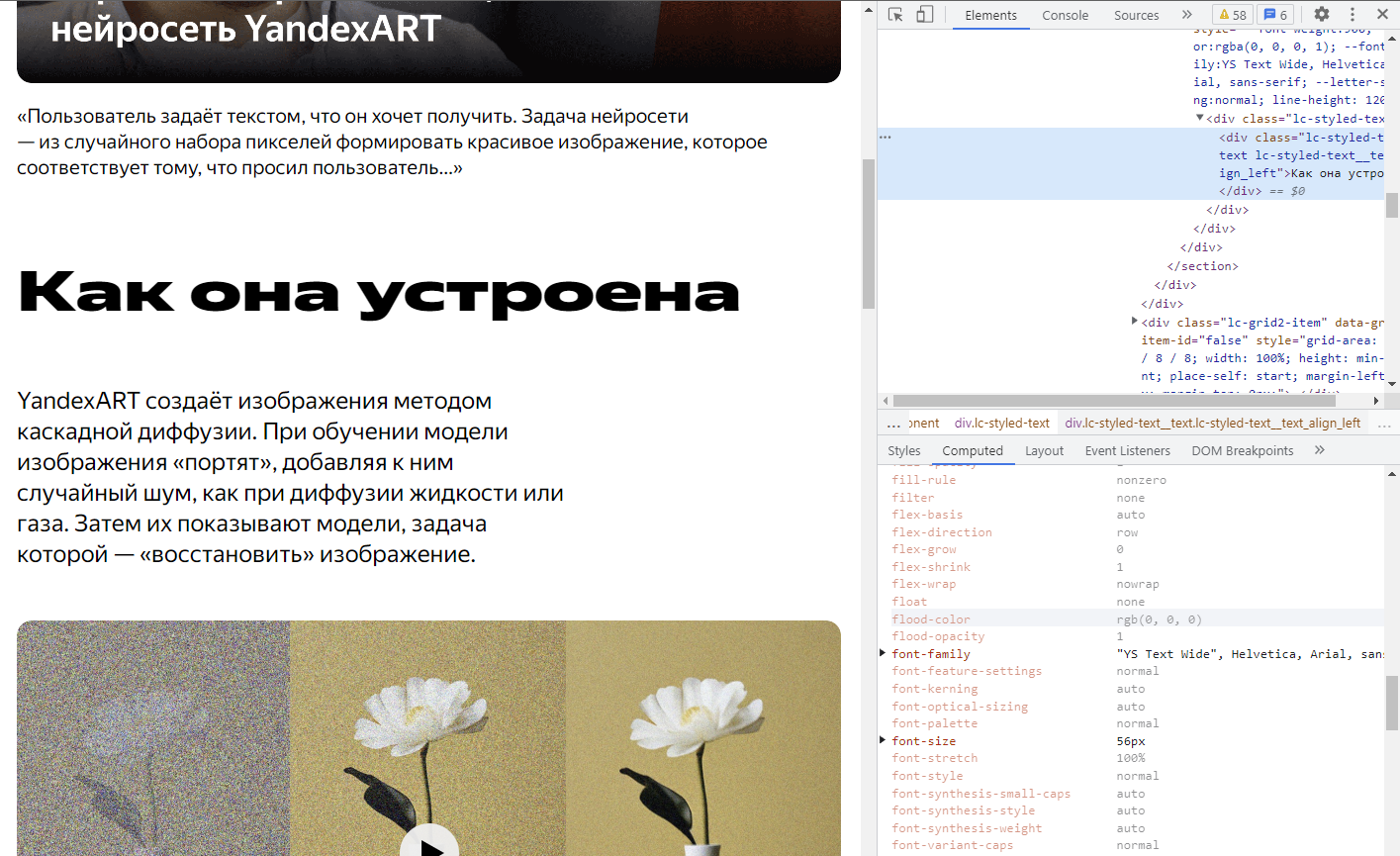The image size is (1400, 856).
Task: Open the Styles tab
Action: point(903,450)
